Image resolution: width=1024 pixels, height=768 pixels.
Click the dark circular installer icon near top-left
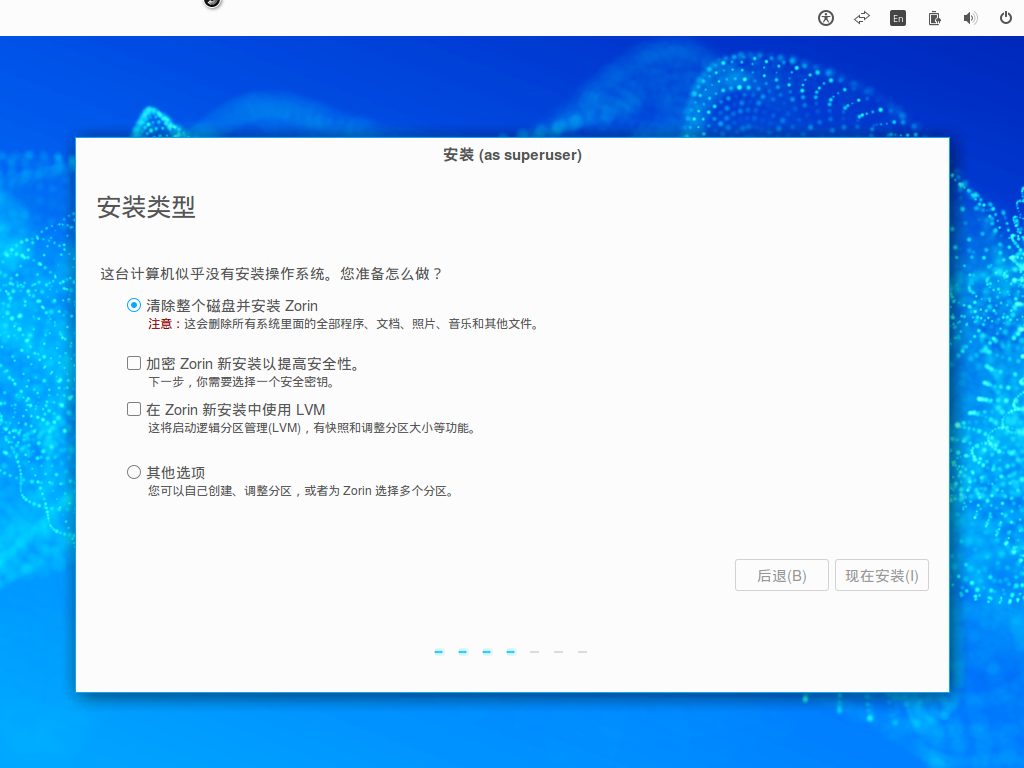(210, 5)
